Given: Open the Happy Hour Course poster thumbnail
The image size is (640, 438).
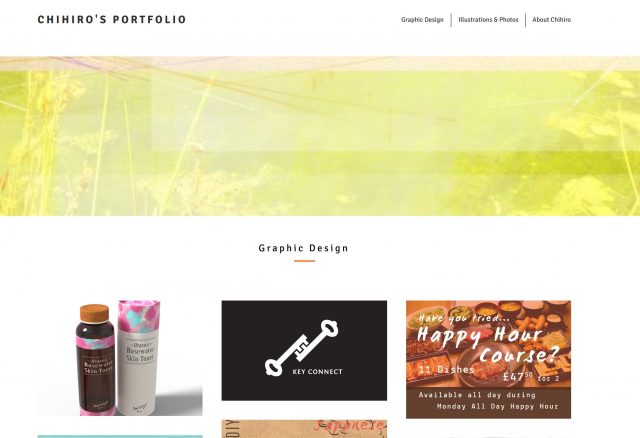Looking at the screenshot, I should click(488, 359).
